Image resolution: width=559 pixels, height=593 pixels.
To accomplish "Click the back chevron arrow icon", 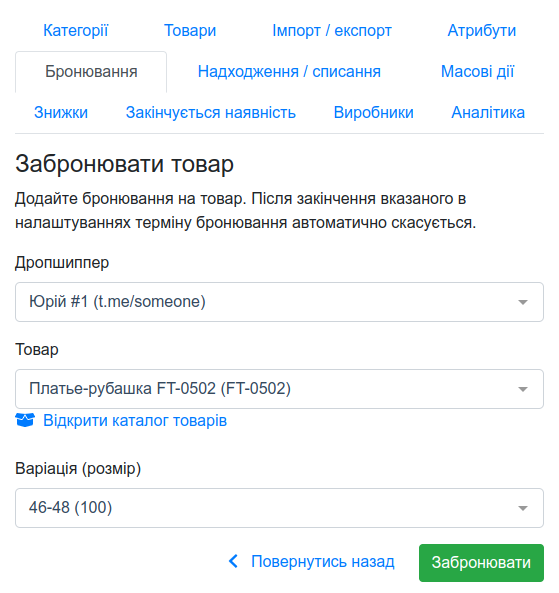I will pyautogui.click(x=233, y=561).
